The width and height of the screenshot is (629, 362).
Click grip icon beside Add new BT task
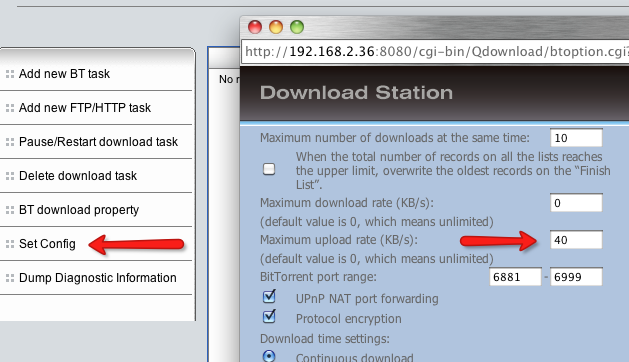click(x=10, y=74)
